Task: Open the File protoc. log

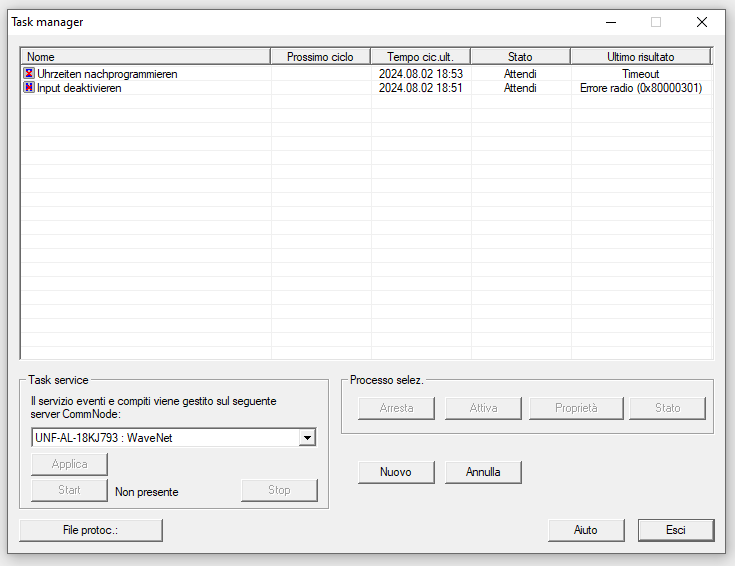Action: point(91,530)
